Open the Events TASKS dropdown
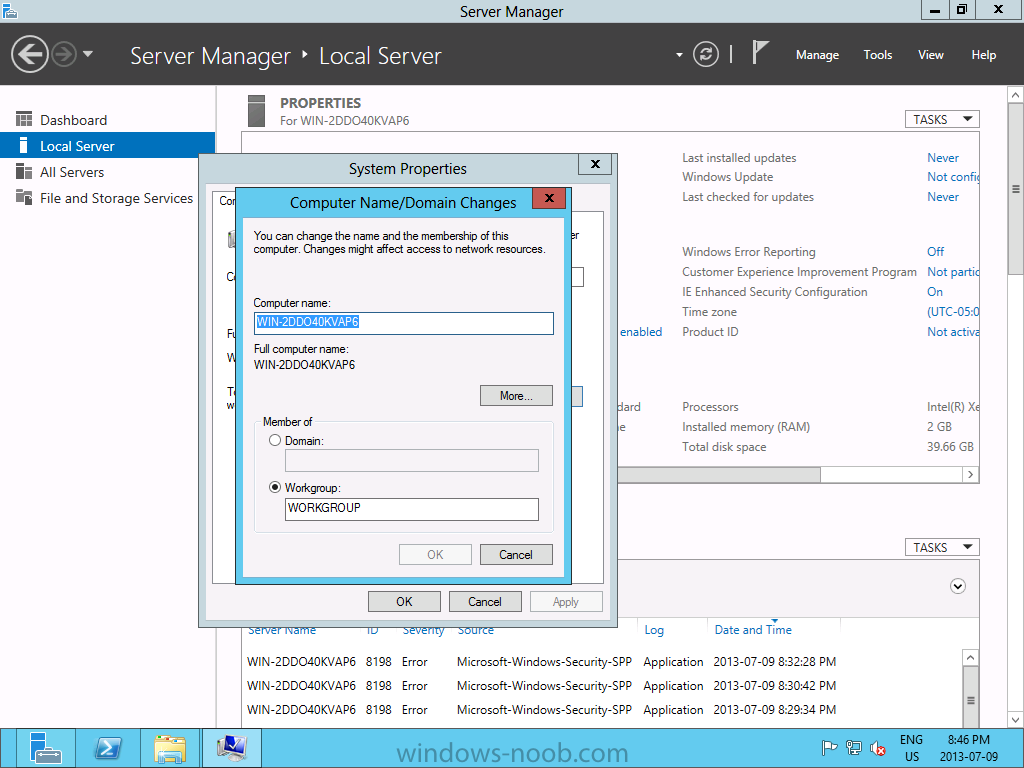This screenshot has height=768, width=1024. 942,547
